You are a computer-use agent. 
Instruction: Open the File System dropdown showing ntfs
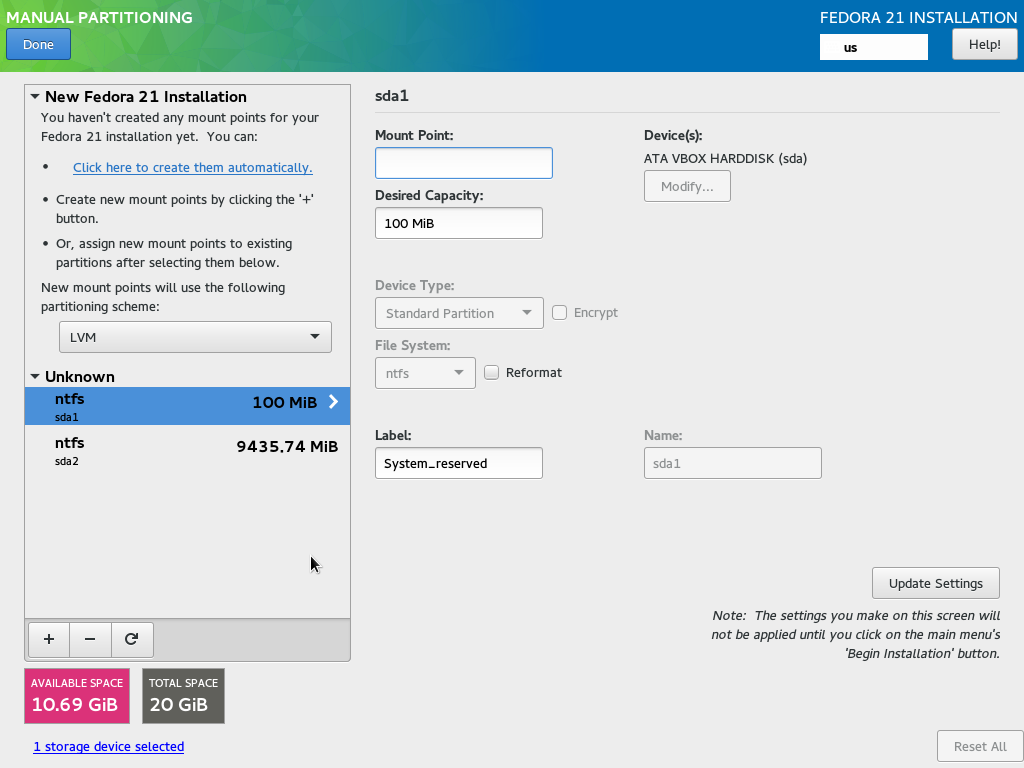[x=425, y=372]
